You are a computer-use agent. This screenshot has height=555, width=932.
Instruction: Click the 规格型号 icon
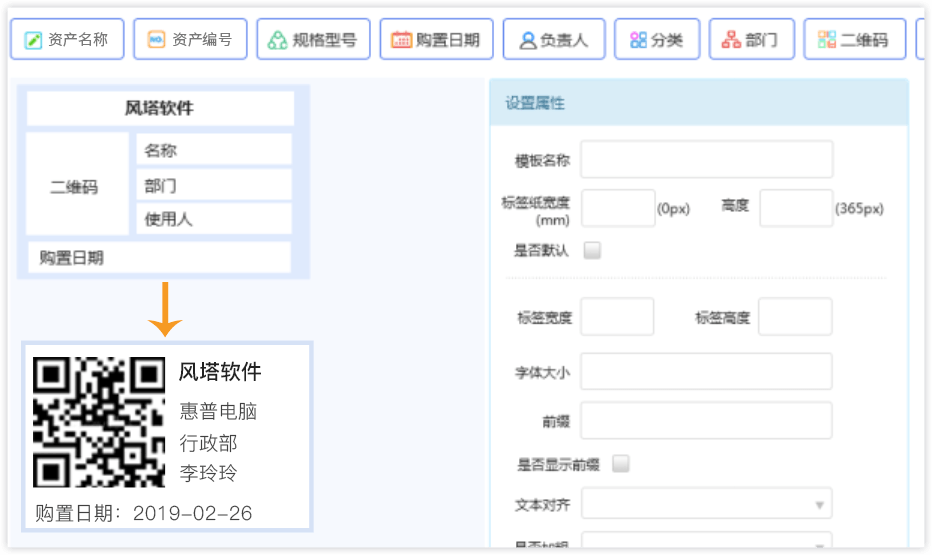[x=278, y=40]
